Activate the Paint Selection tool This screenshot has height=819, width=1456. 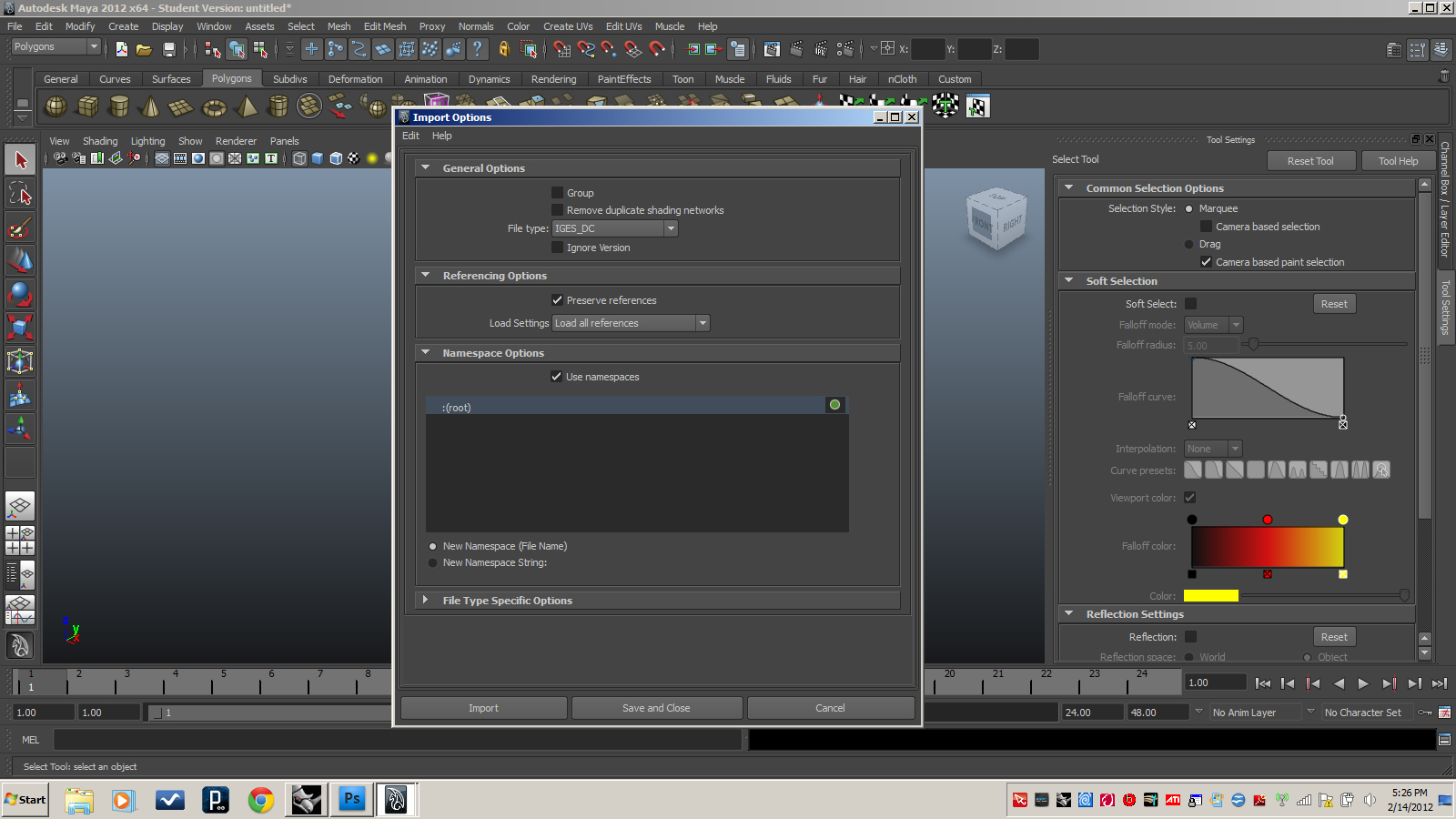(x=20, y=228)
